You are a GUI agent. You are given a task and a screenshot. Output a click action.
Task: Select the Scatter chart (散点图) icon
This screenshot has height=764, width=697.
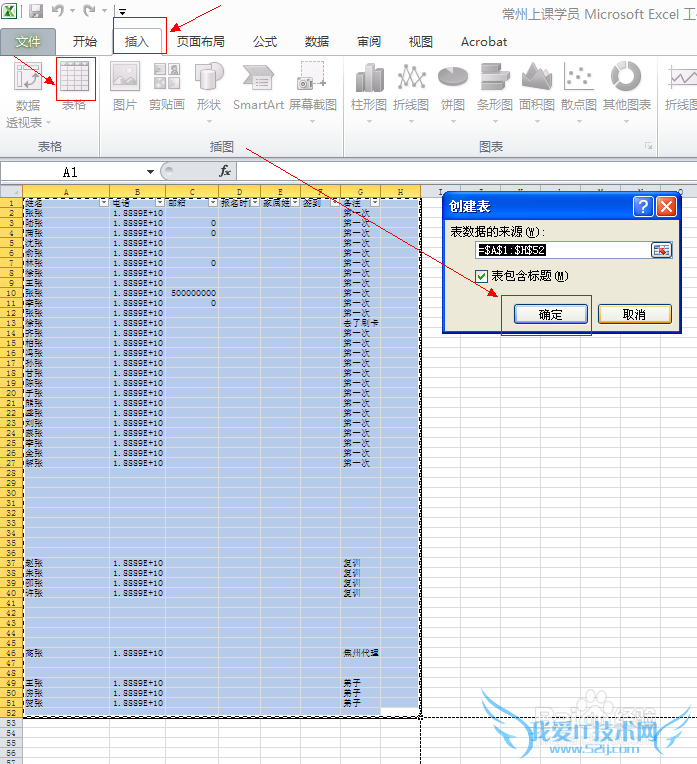578,80
